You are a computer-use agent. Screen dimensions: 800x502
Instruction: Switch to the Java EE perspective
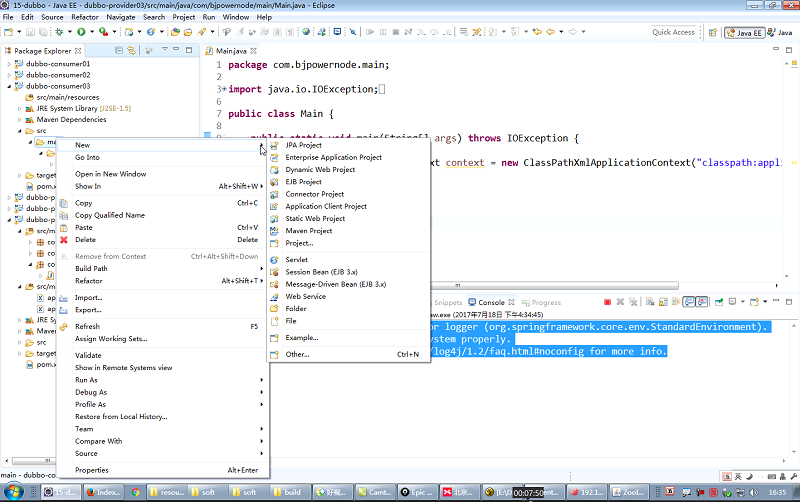[746, 32]
